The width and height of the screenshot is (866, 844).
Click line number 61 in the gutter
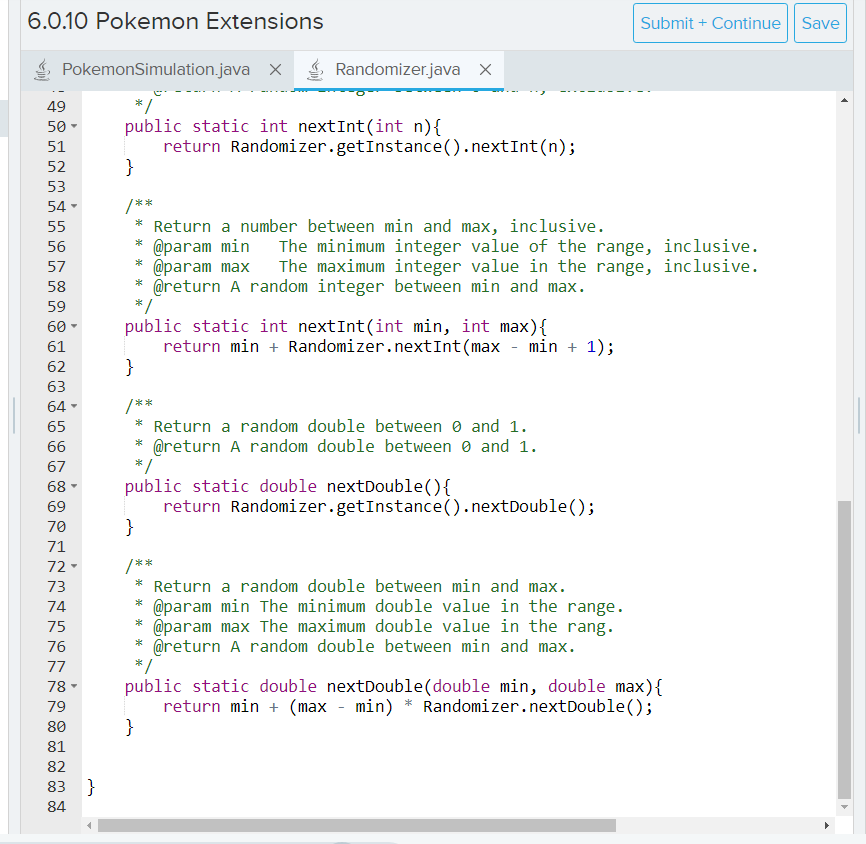pos(56,346)
